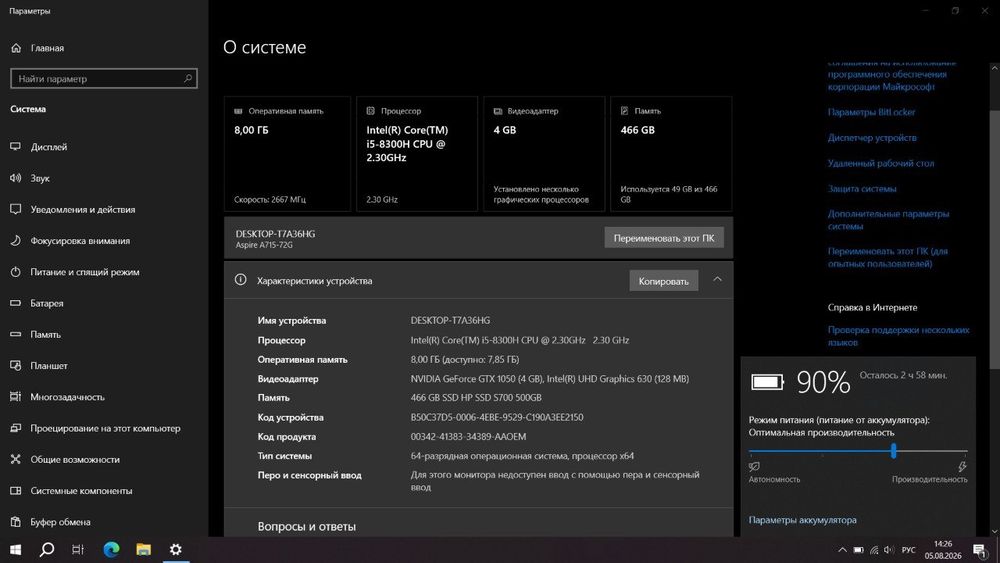Open Буфер обмена settings
1000x563 pixels.
tap(61, 522)
